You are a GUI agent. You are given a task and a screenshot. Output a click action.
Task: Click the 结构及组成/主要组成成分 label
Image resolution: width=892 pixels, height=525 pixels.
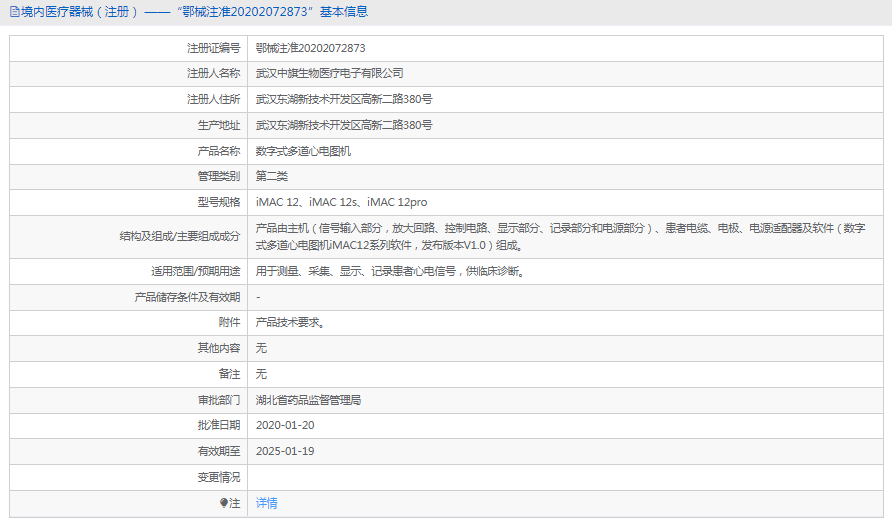(x=180, y=237)
